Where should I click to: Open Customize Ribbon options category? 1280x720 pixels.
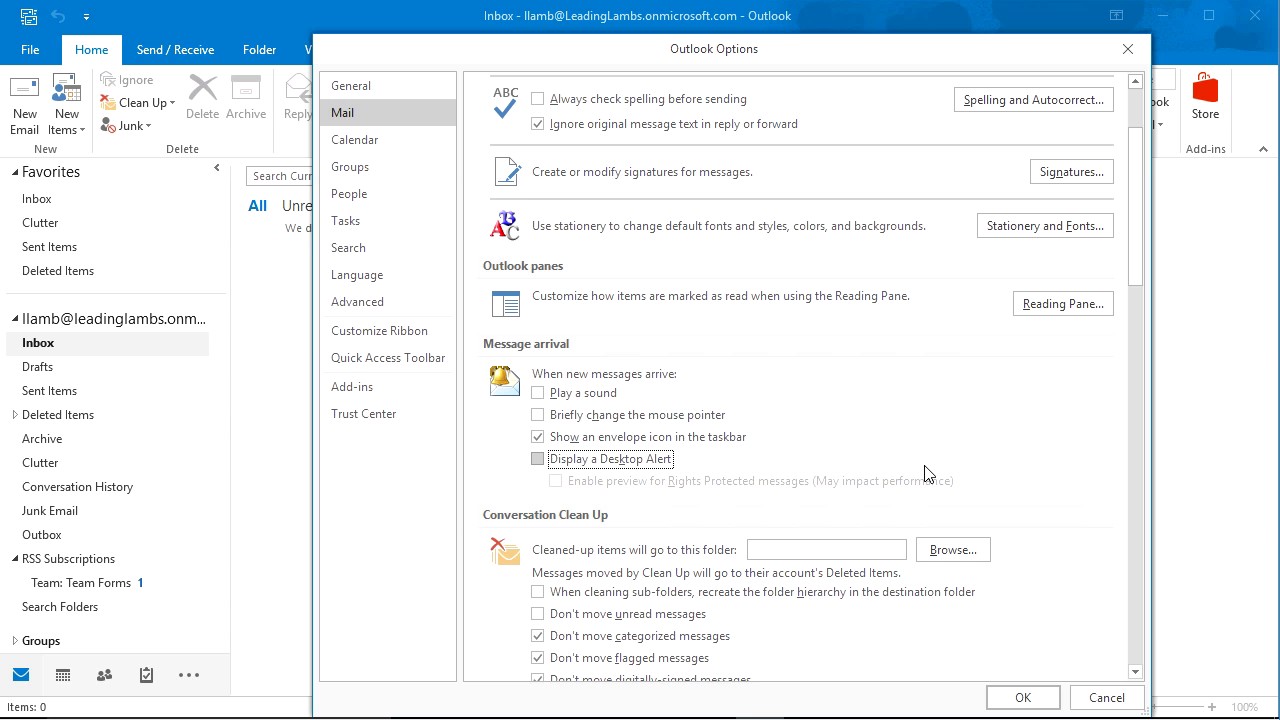click(388, 331)
